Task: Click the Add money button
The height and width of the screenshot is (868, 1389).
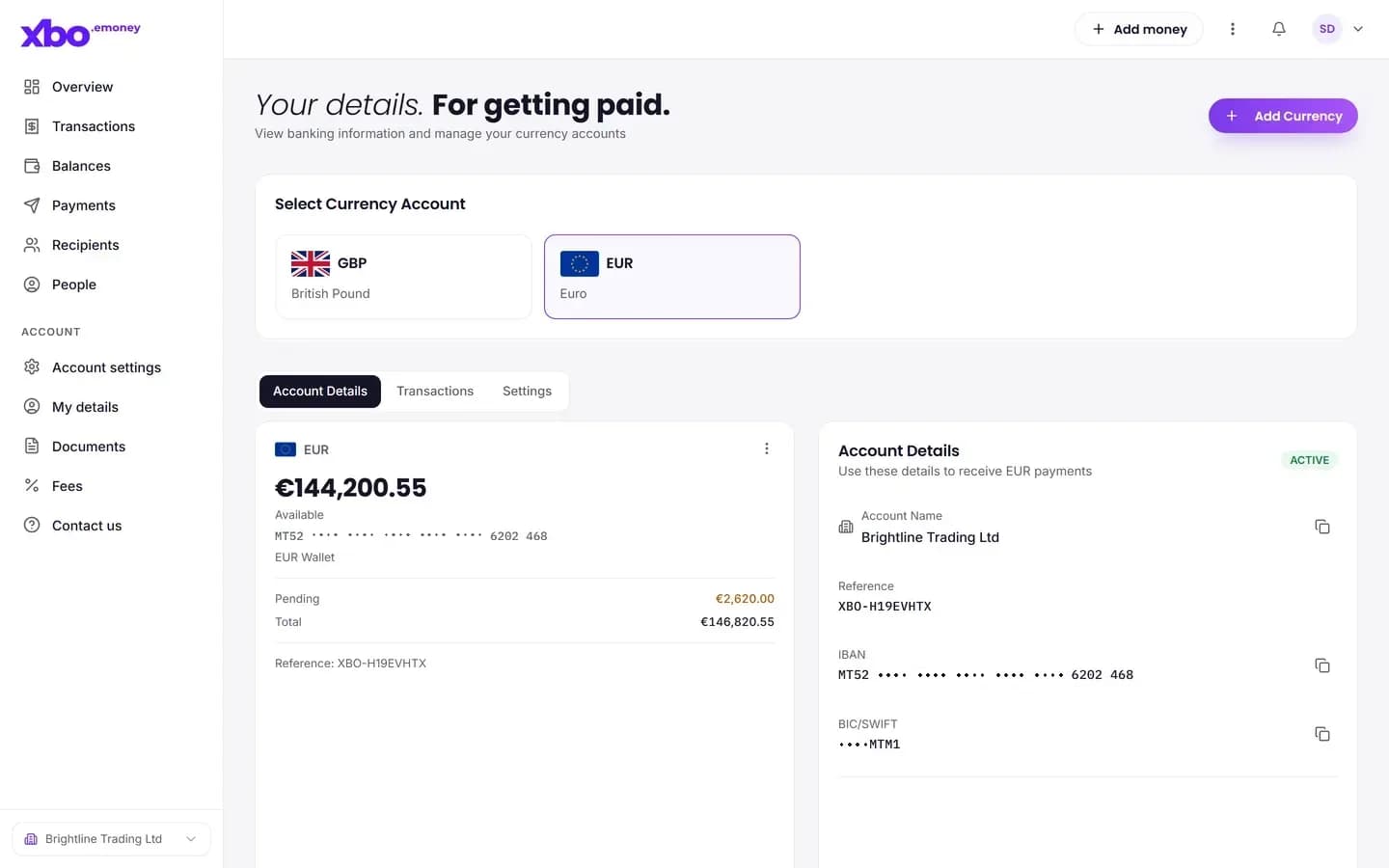Action: click(x=1139, y=29)
